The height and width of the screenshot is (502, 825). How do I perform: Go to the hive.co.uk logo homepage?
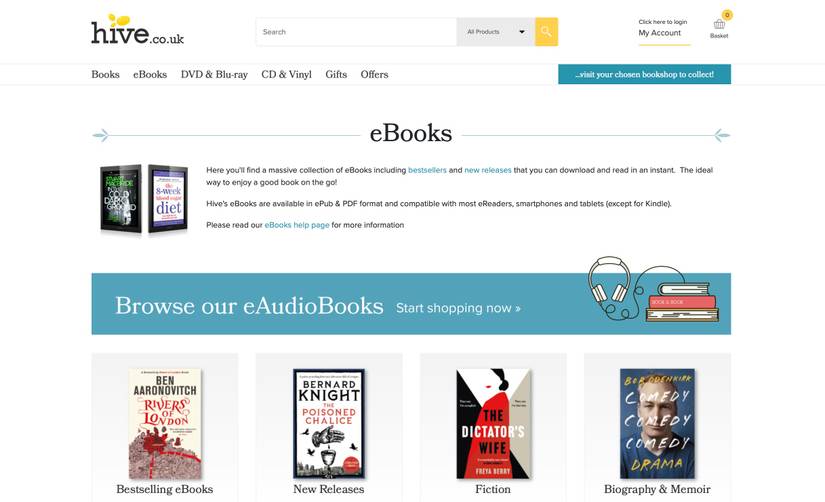coord(137,29)
